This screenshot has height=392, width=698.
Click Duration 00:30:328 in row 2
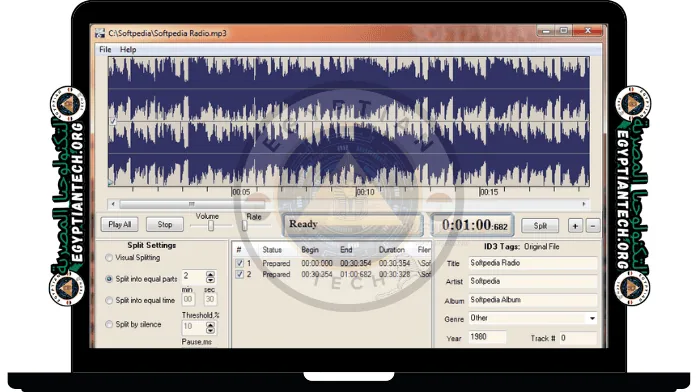(x=394, y=275)
